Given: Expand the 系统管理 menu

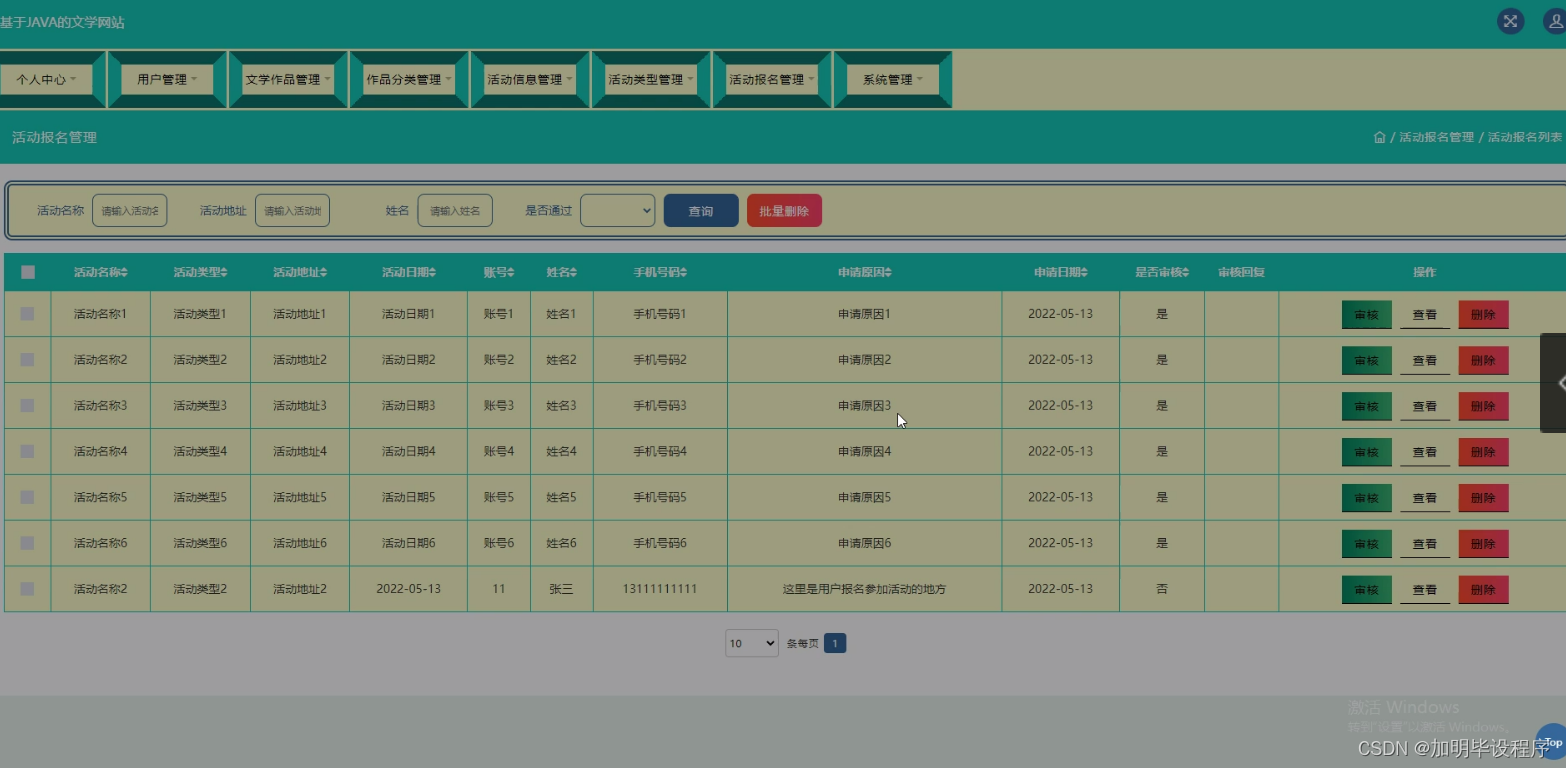Looking at the screenshot, I should (890, 79).
